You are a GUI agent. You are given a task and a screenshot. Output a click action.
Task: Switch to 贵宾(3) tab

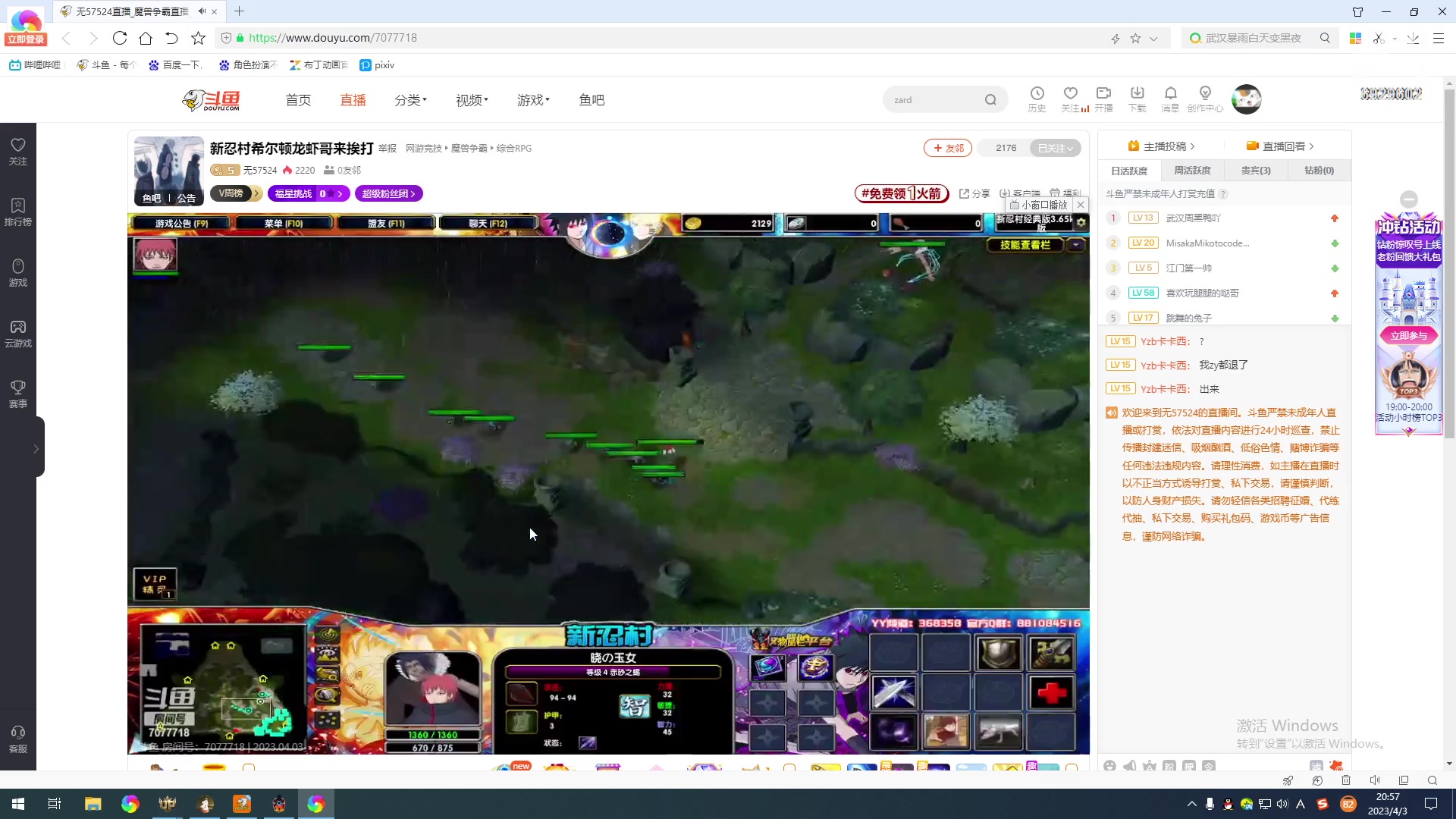[1256, 171]
